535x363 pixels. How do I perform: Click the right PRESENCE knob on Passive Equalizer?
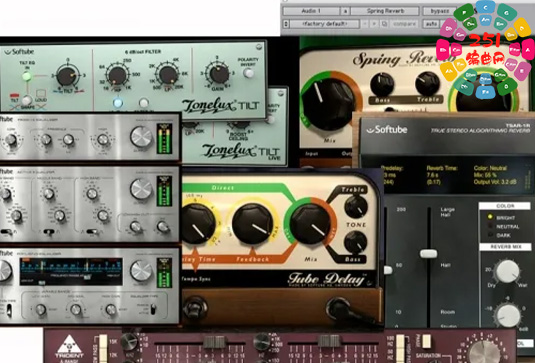68,139
